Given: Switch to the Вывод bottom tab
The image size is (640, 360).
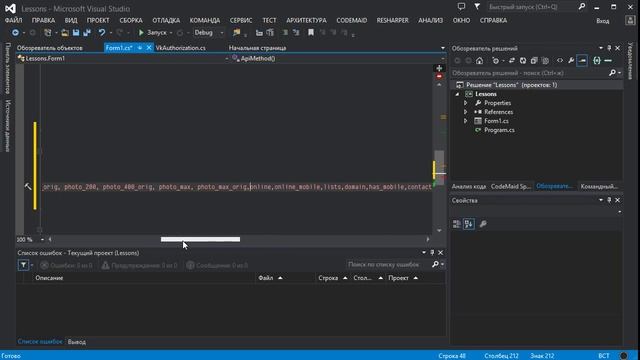Looking at the screenshot, I should click(x=77, y=342).
